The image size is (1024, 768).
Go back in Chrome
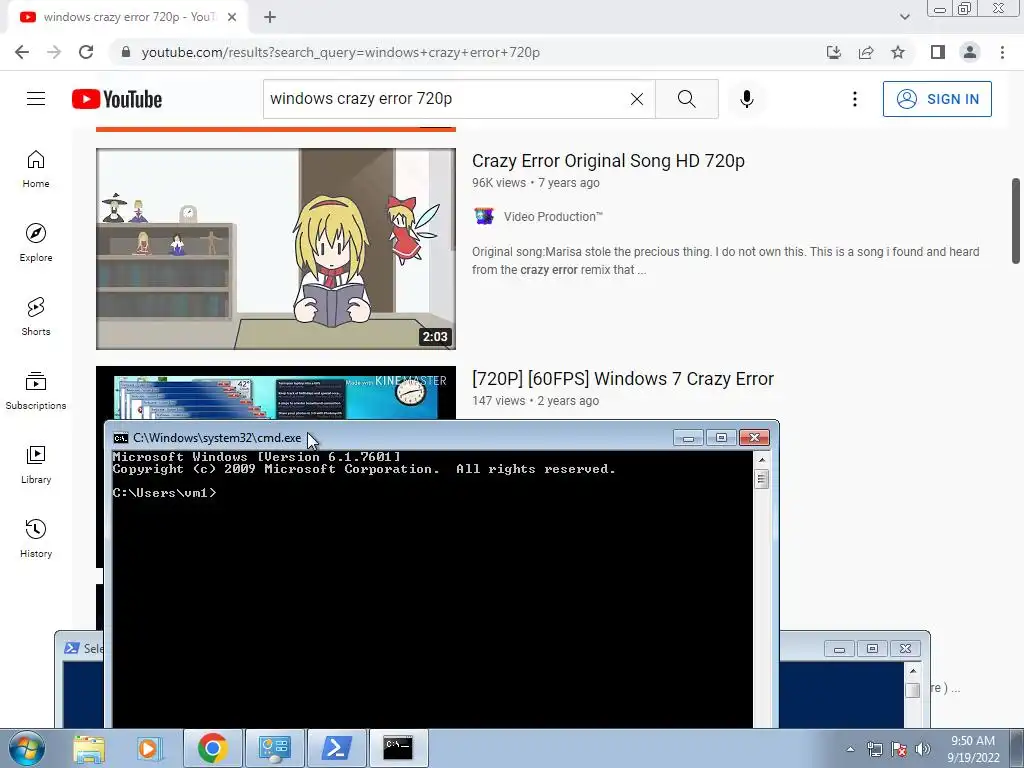pyautogui.click(x=22, y=52)
